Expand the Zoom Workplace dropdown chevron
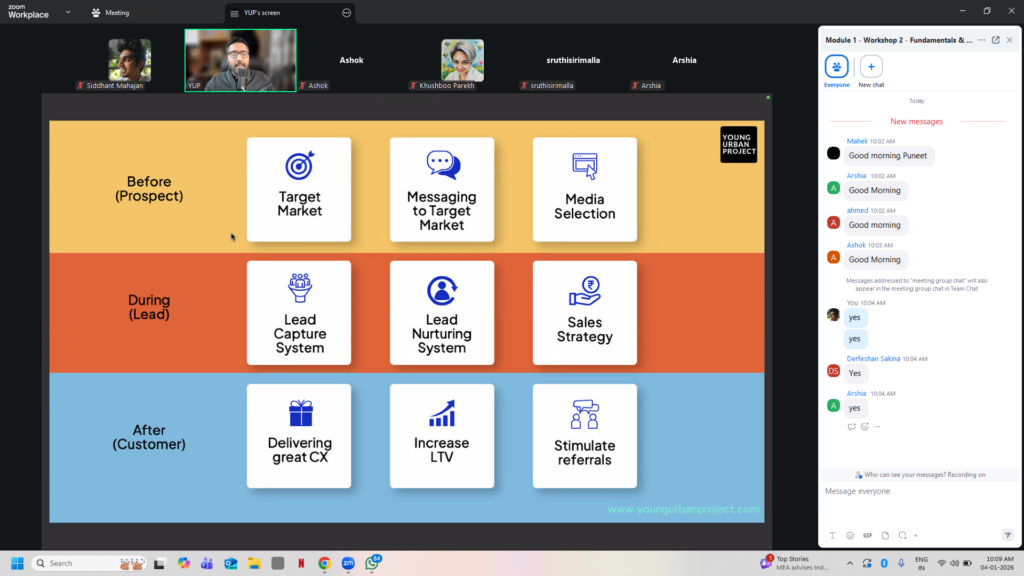Image resolution: width=1024 pixels, height=576 pixels. coord(68,12)
